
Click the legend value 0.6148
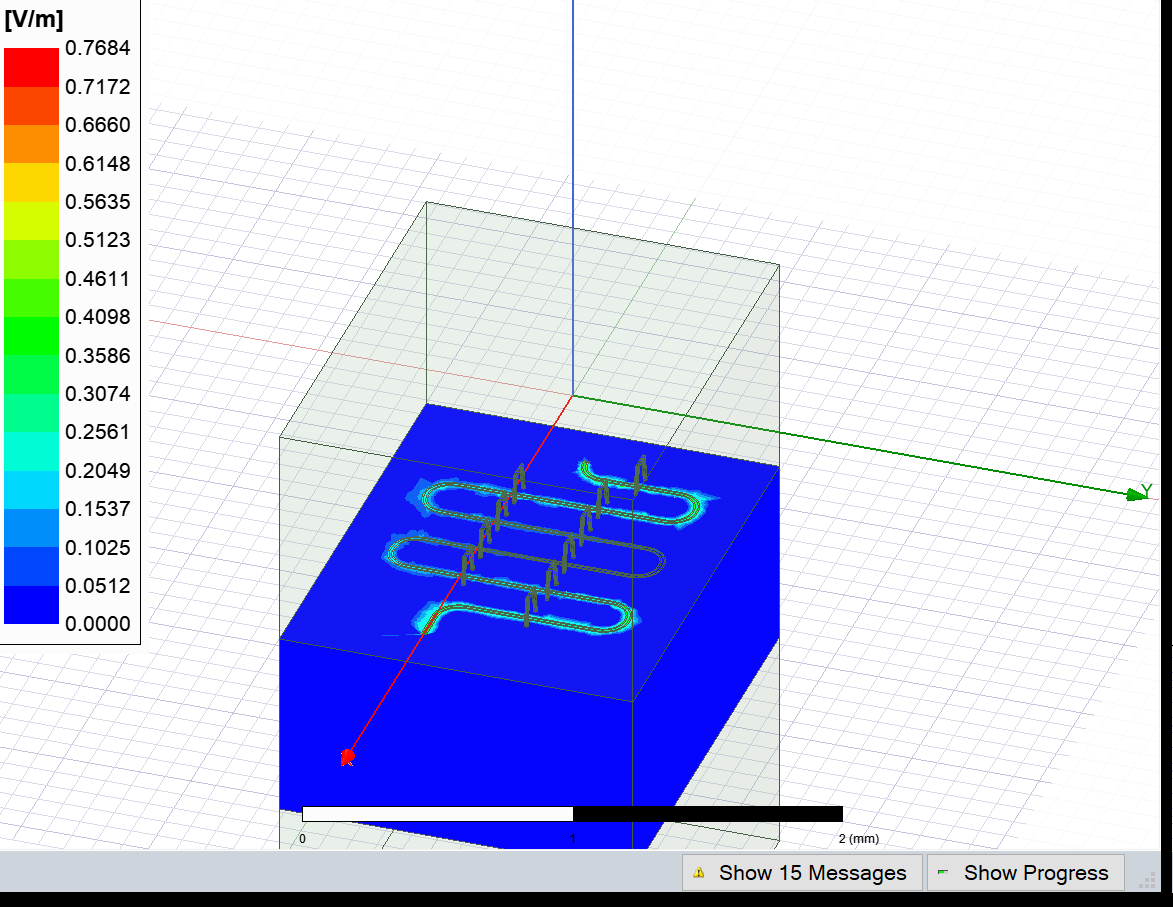tap(97, 163)
